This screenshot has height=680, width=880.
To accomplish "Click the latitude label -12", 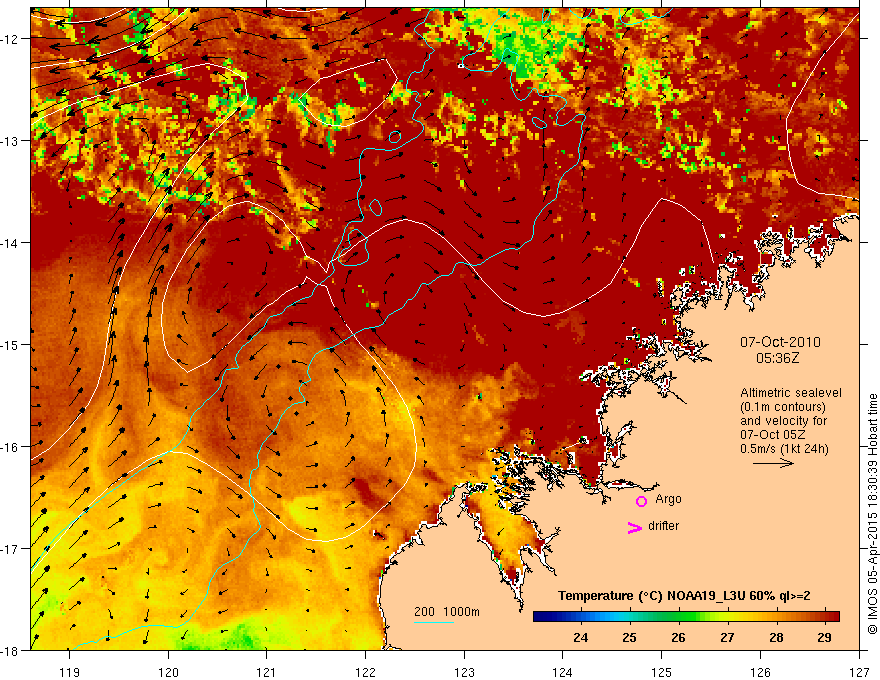I will point(11,39).
